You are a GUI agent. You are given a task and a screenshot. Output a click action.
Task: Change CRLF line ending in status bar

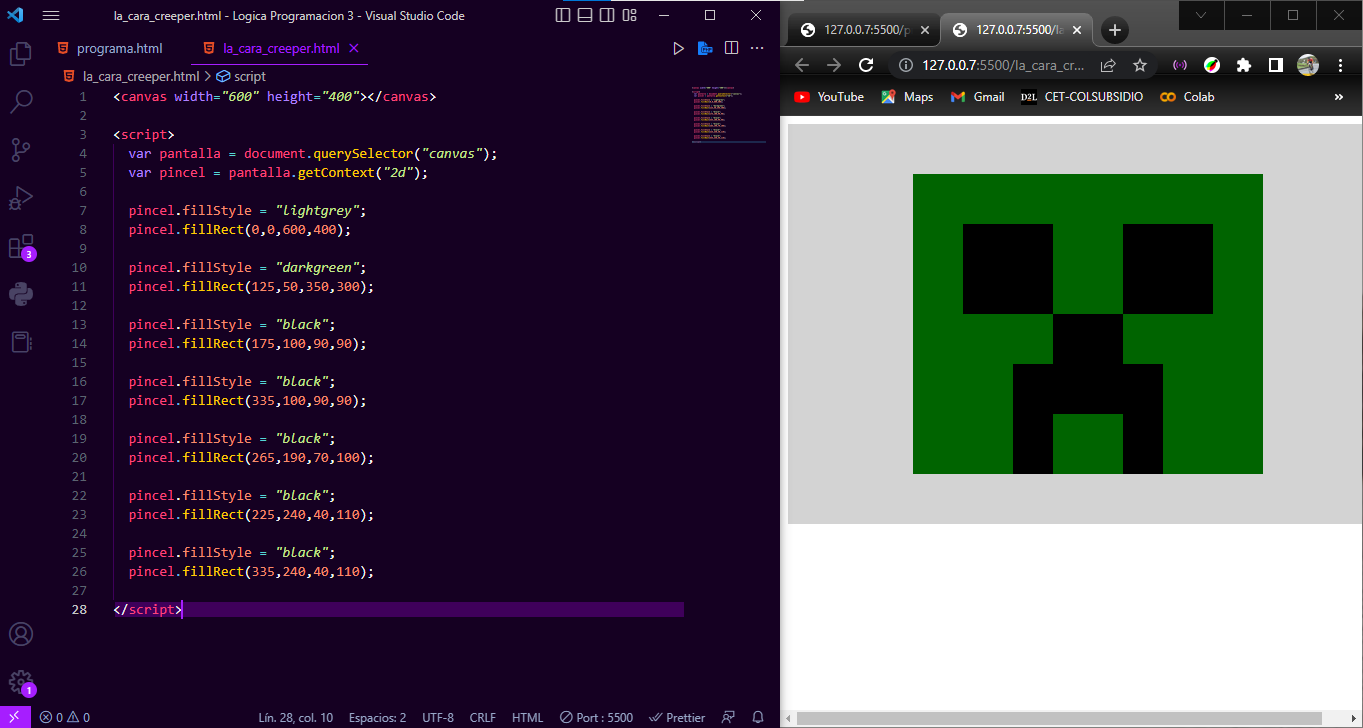point(483,717)
